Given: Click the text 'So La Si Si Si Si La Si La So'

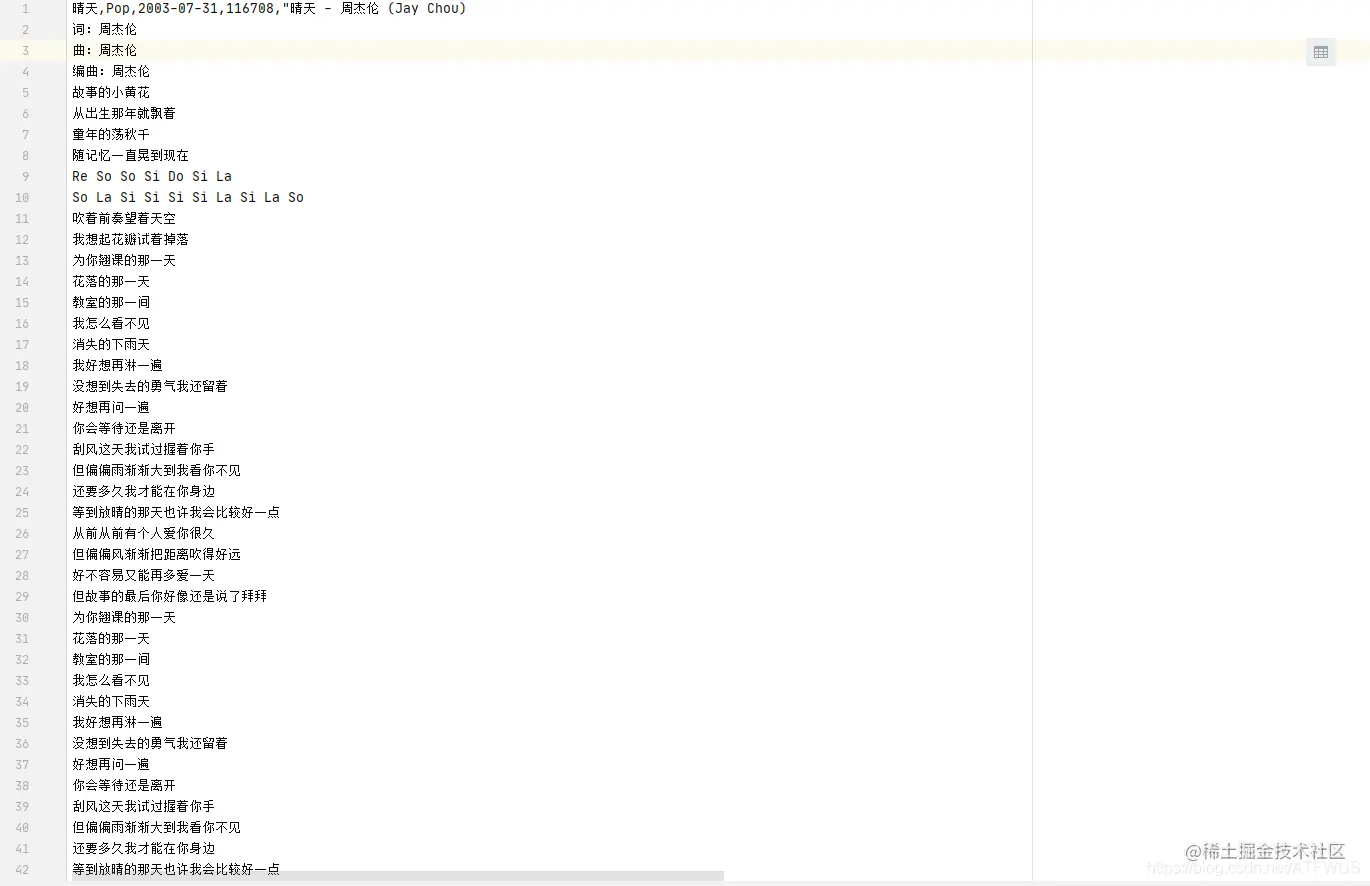Looking at the screenshot, I should pos(188,197).
